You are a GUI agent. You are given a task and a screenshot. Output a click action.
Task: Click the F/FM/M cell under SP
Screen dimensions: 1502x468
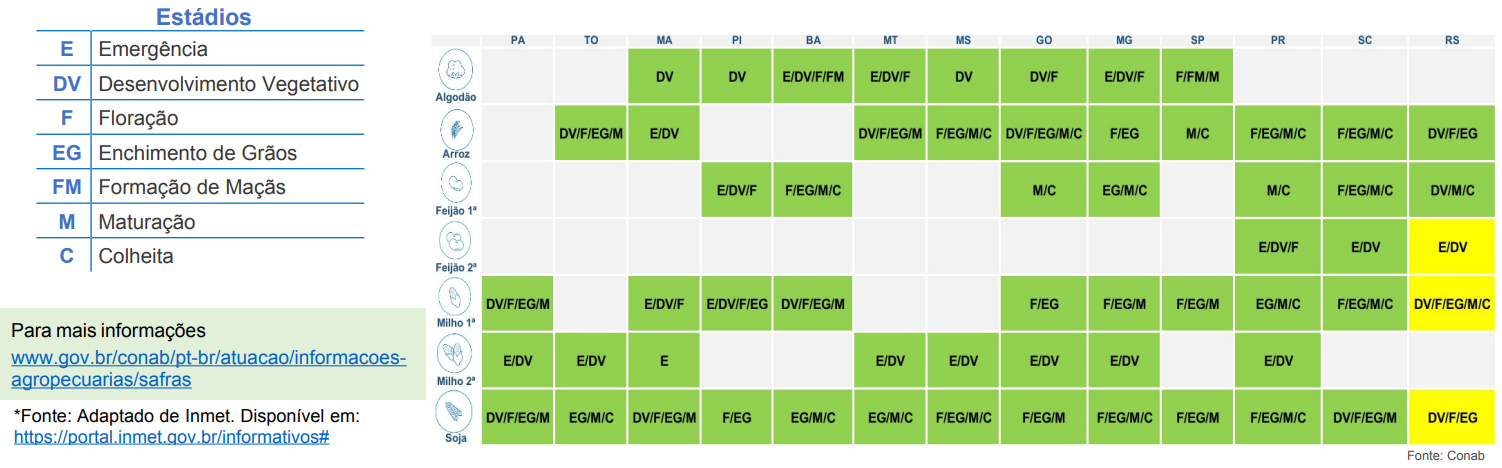tap(1197, 76)
